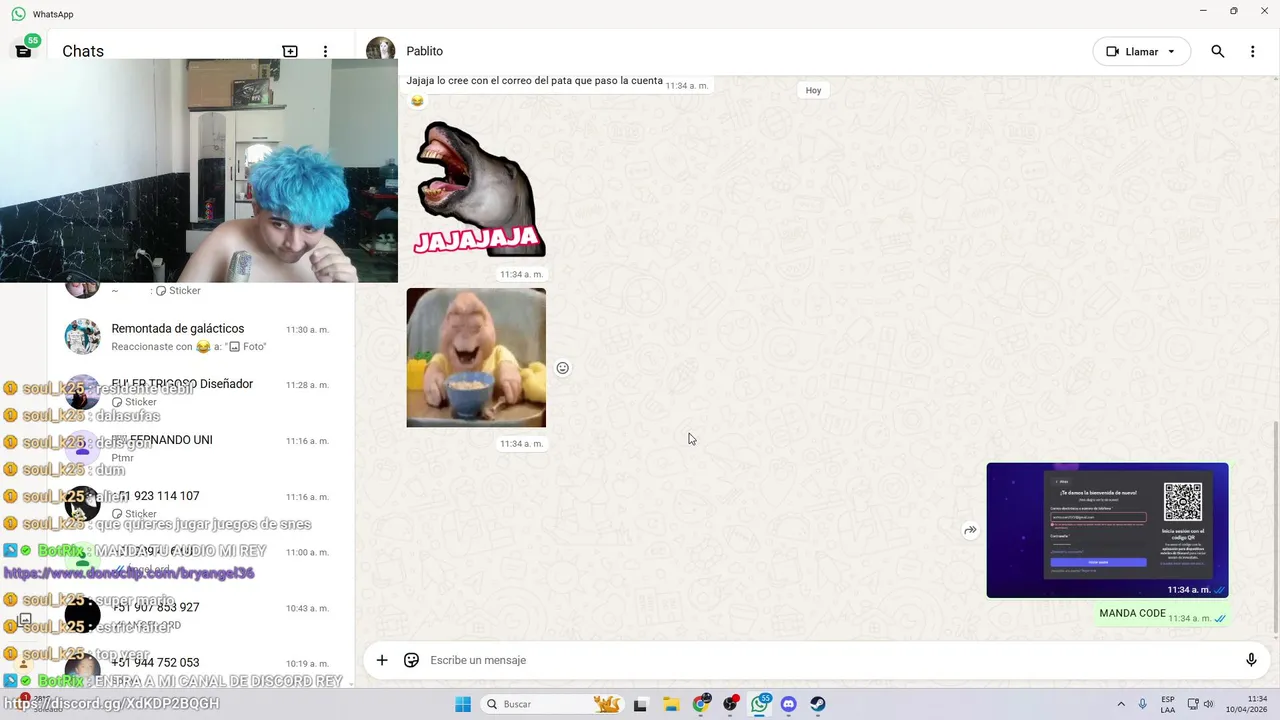
Task: Click the taskbar Buscar search box
Action: 552,704
